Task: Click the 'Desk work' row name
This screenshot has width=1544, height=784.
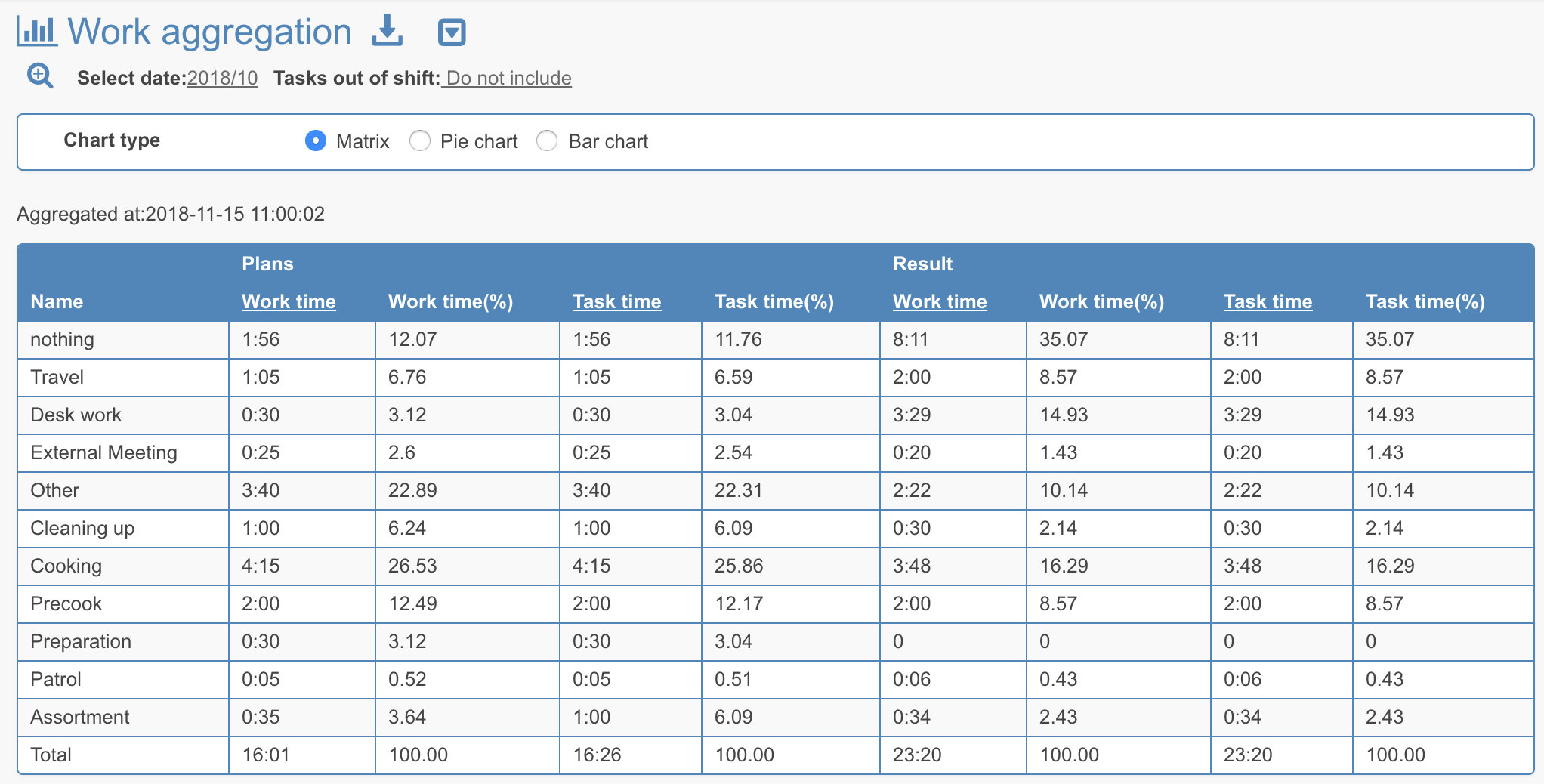Action: (x=76, y=415)
